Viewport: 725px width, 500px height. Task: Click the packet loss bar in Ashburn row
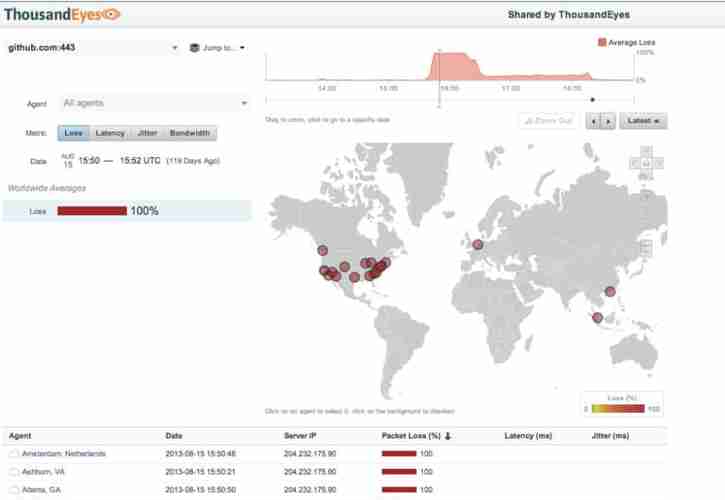click(x=399, y=472)
